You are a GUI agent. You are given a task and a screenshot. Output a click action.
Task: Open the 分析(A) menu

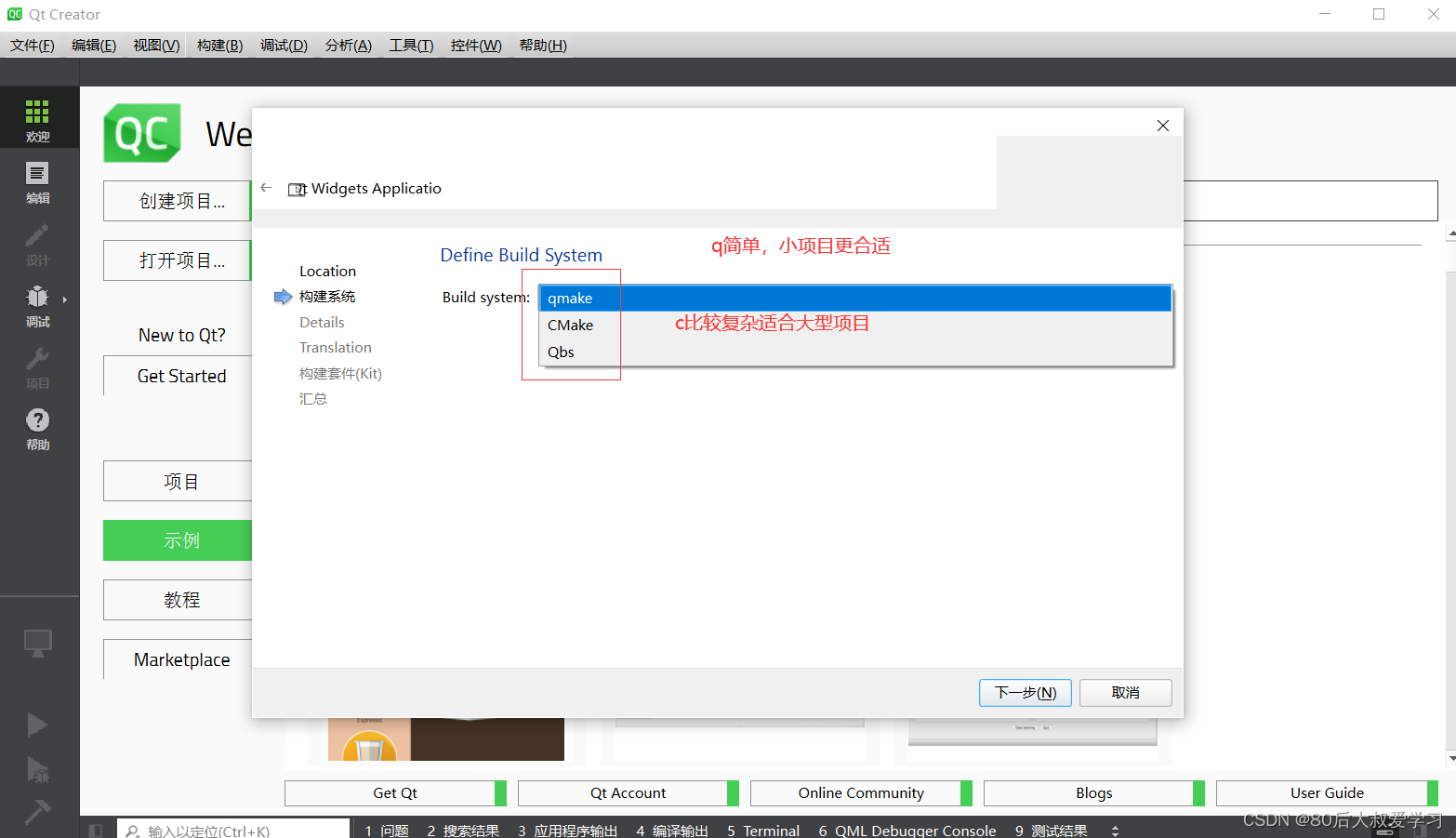(349, 46)
